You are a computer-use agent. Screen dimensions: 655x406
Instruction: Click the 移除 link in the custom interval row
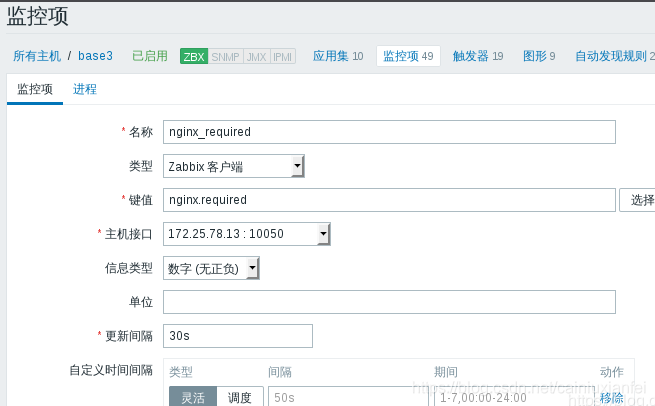(612, 398)
